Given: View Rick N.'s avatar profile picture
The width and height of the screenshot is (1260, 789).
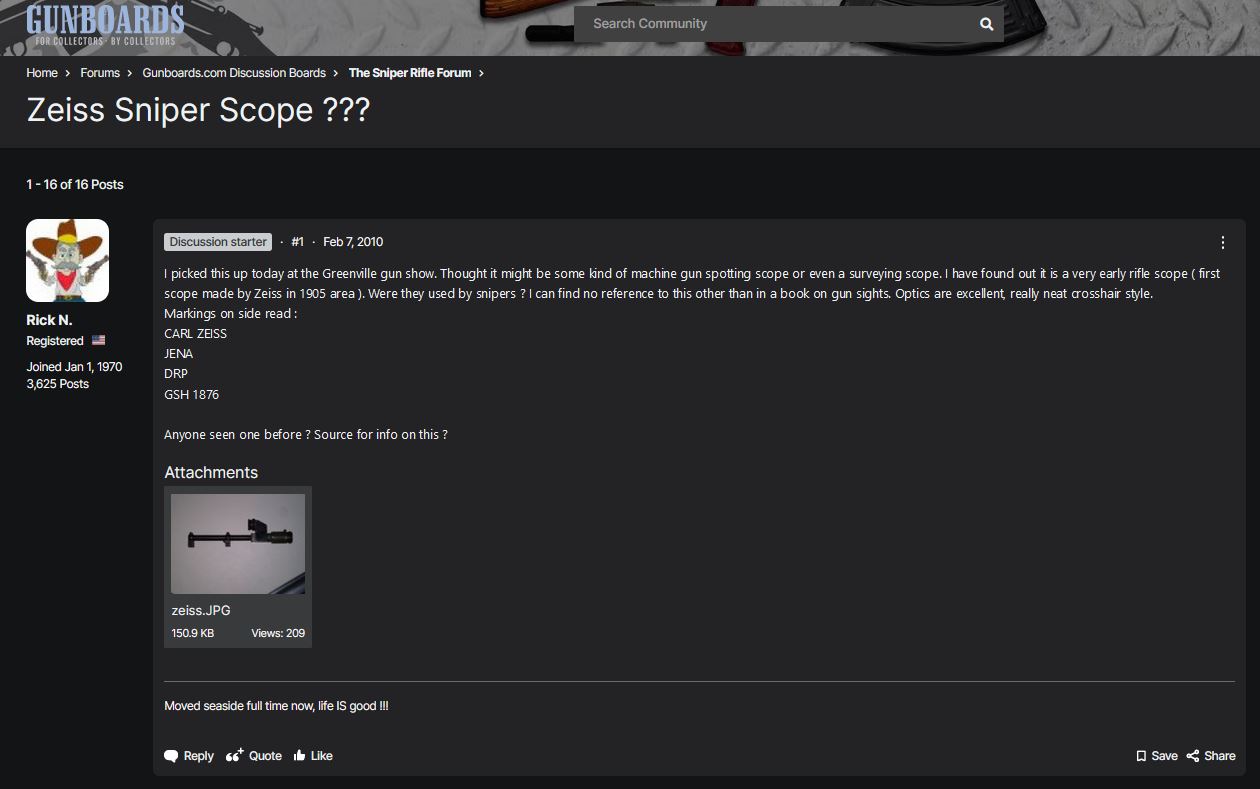Looking at the screenshot, I should [x=67, y=260].
